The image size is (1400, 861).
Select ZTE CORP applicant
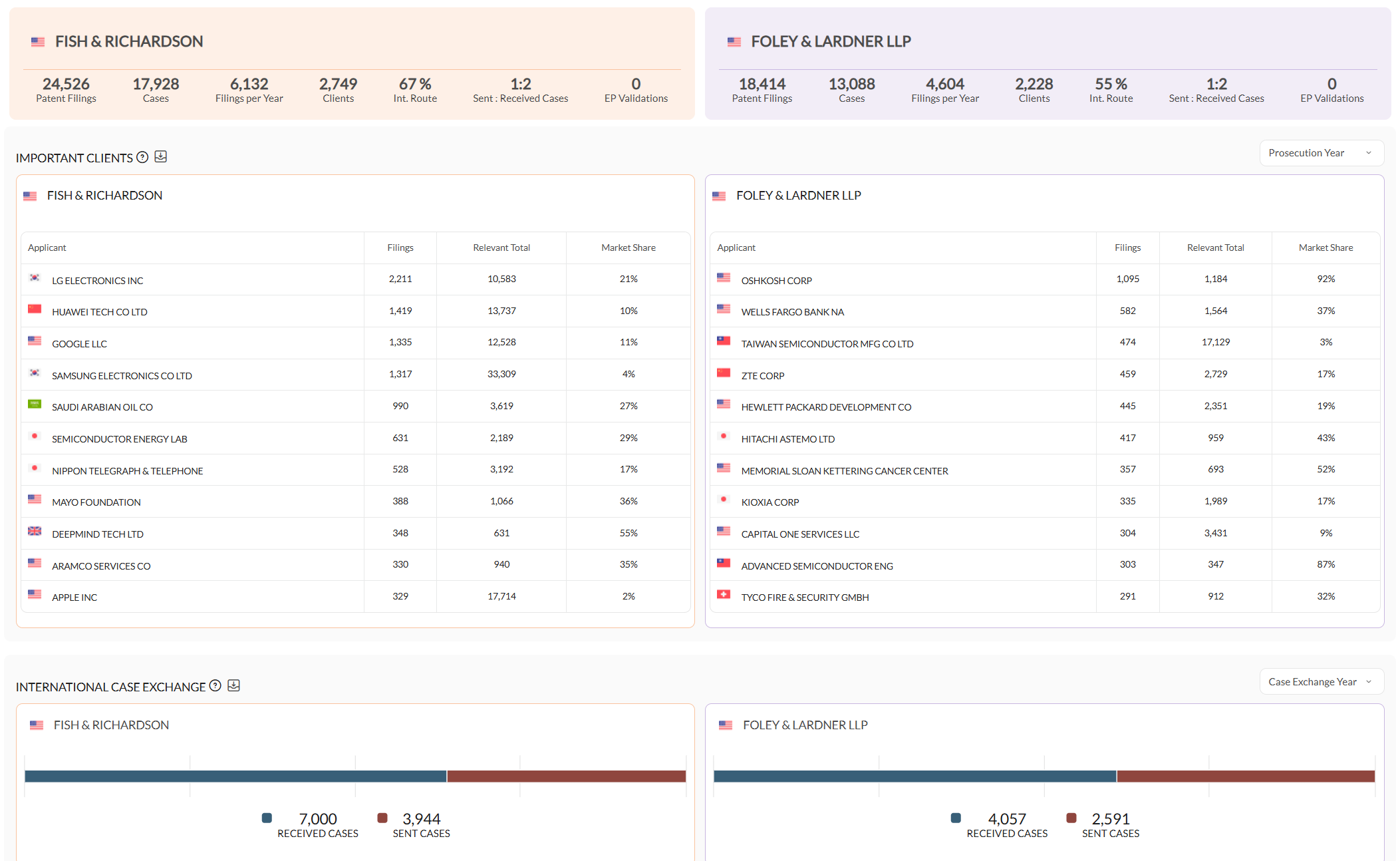tap(762, 376)
